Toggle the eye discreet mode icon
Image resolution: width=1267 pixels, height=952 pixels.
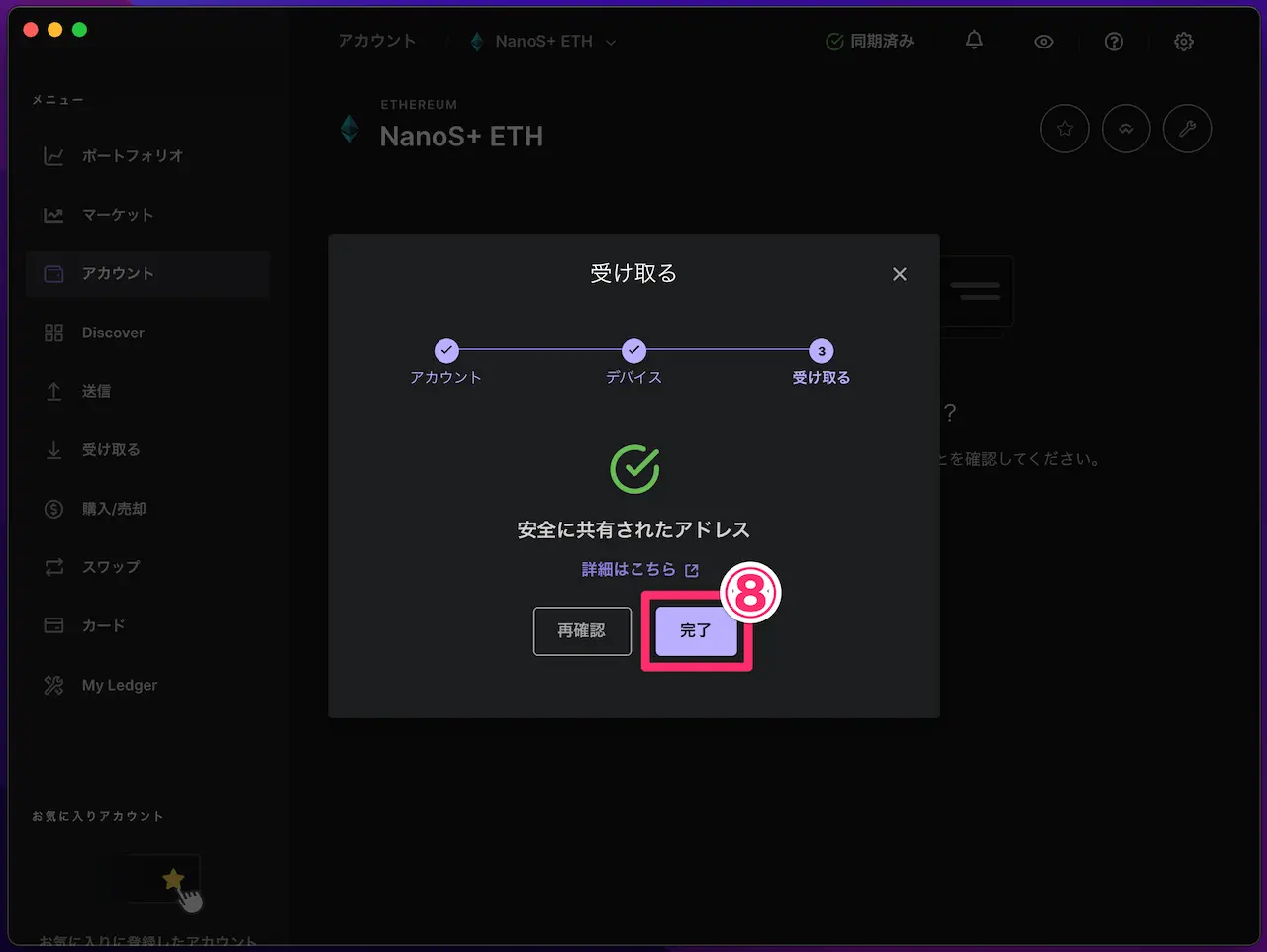1043,42
